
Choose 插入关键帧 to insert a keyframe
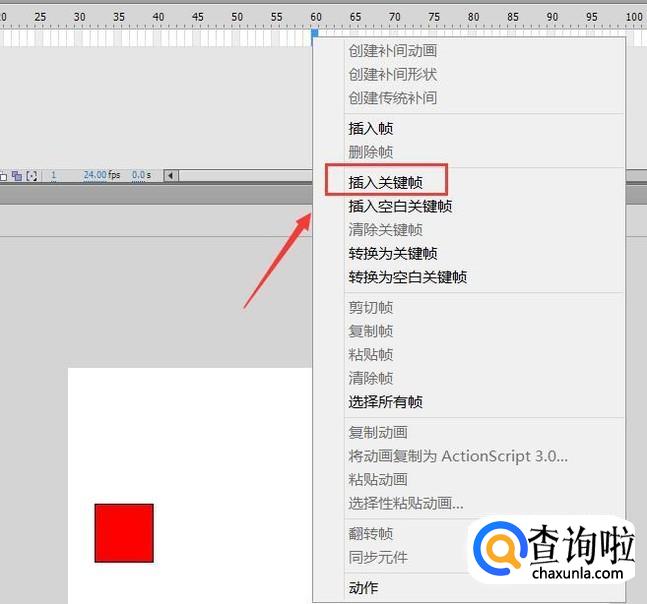[x=385, y=182]
